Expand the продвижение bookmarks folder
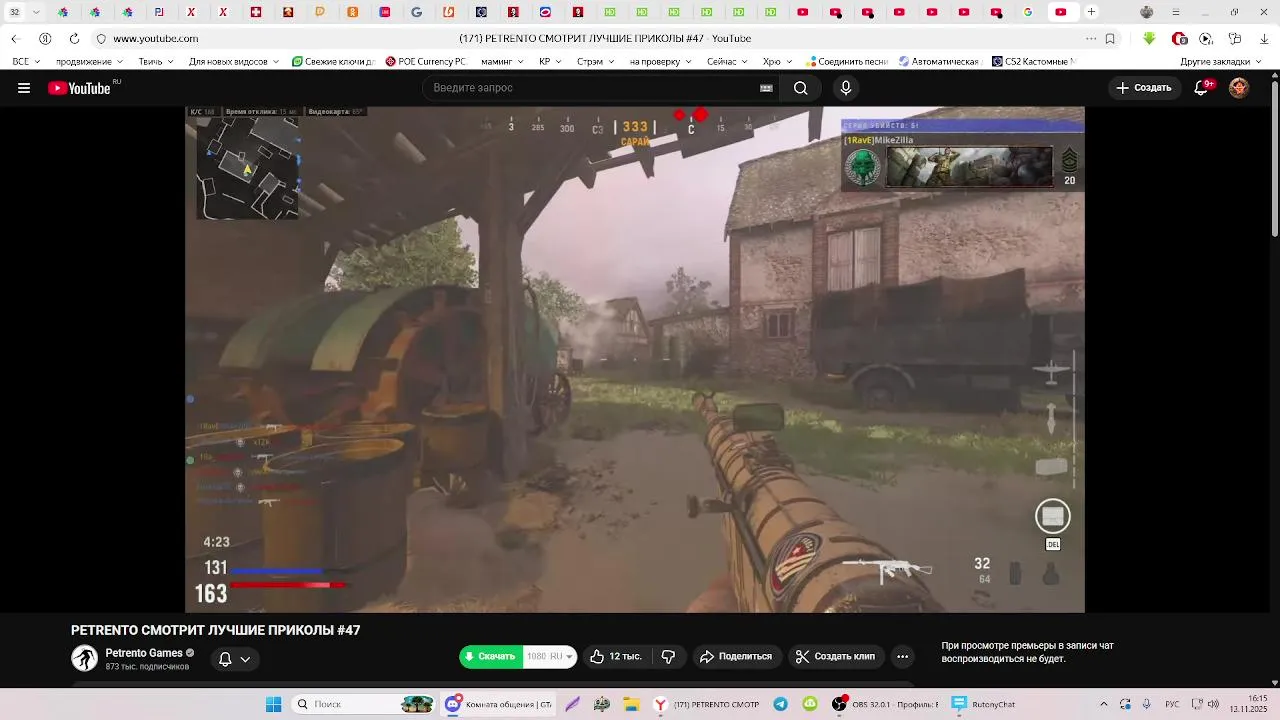The width and height of the screenshot is (1280, 720). (x=90, y=61)
